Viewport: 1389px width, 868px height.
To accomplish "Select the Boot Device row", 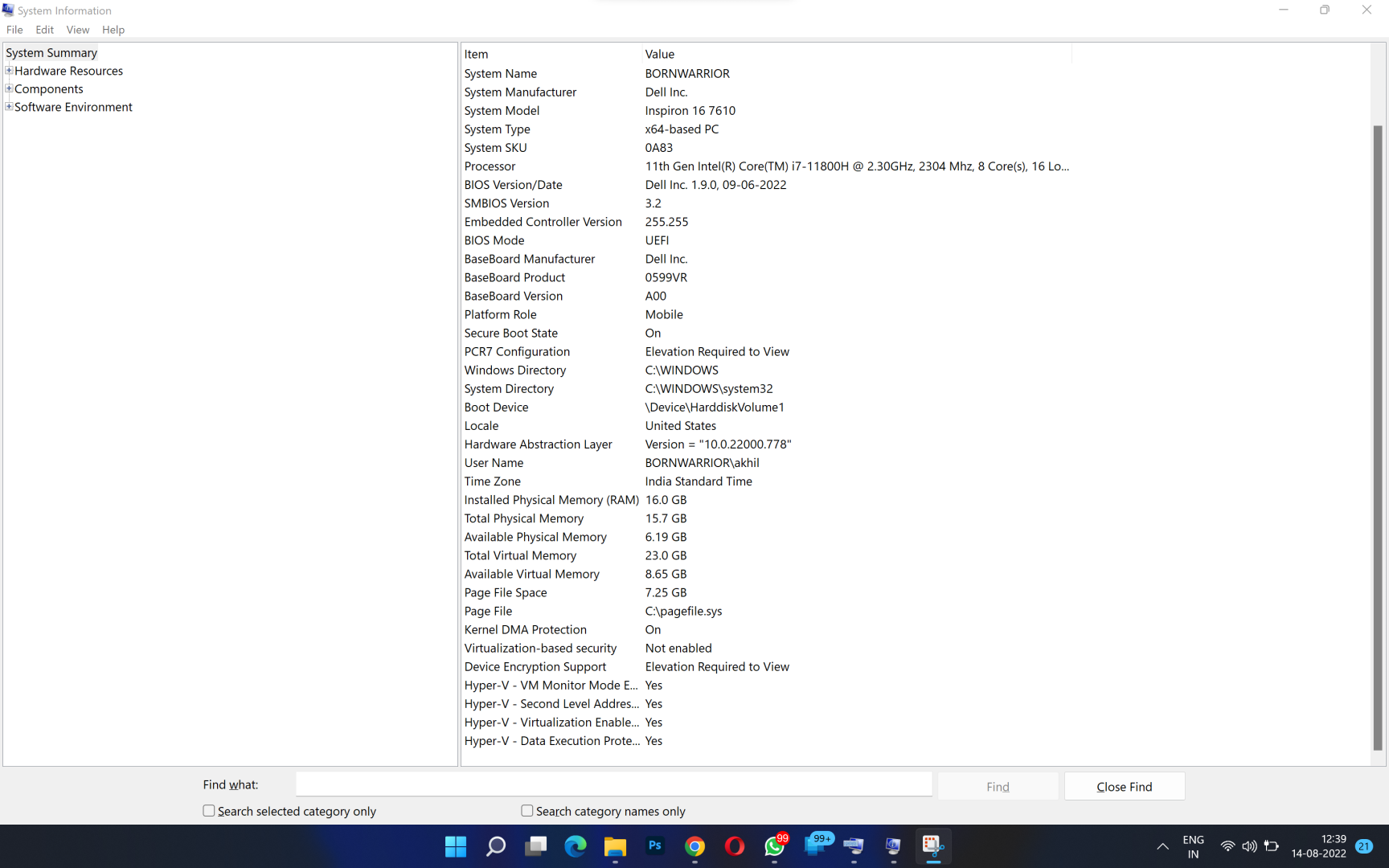I will pyautogui.click(x=766, y=407).
